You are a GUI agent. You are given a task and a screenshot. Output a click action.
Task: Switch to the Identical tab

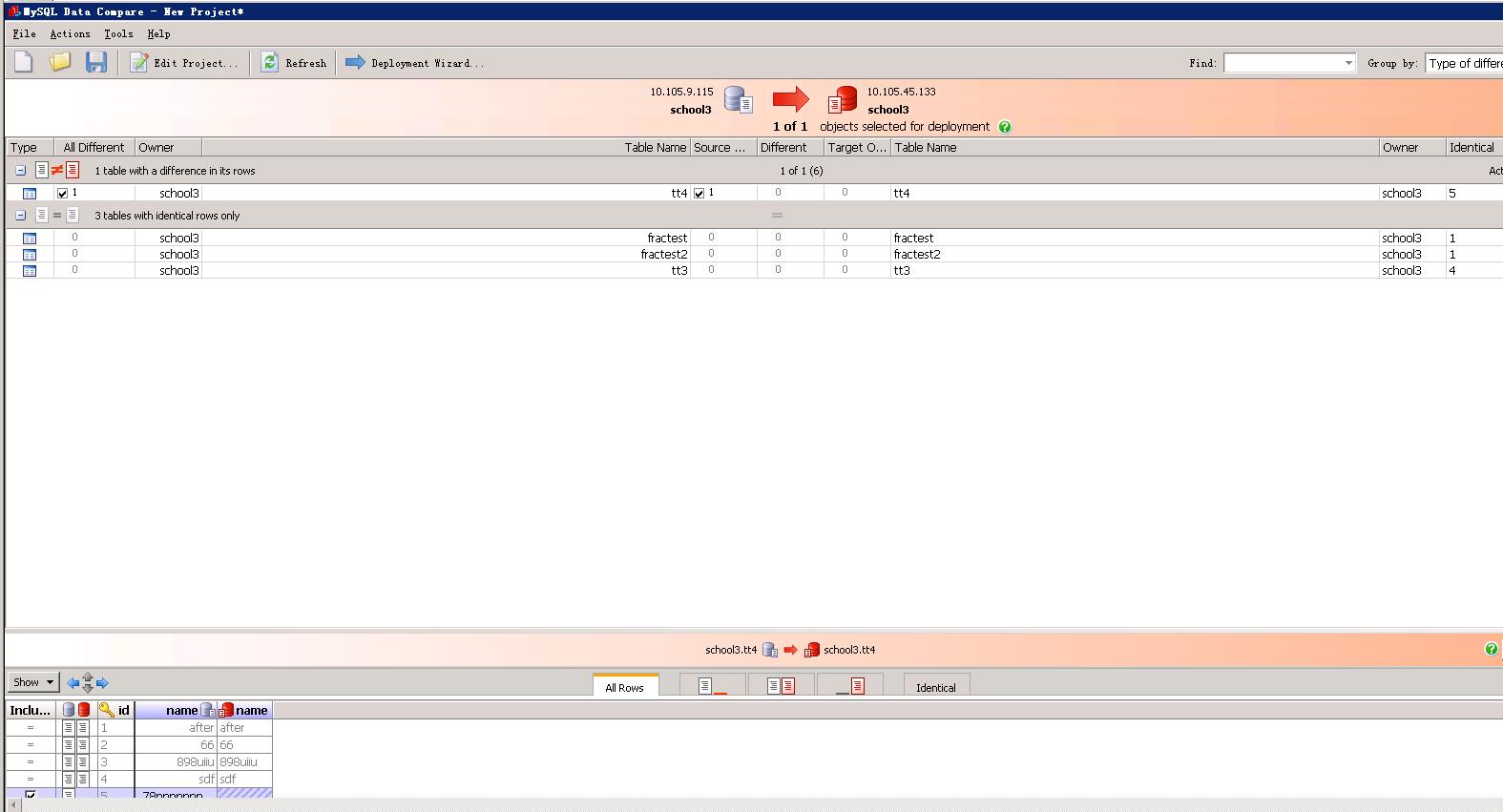936,687
